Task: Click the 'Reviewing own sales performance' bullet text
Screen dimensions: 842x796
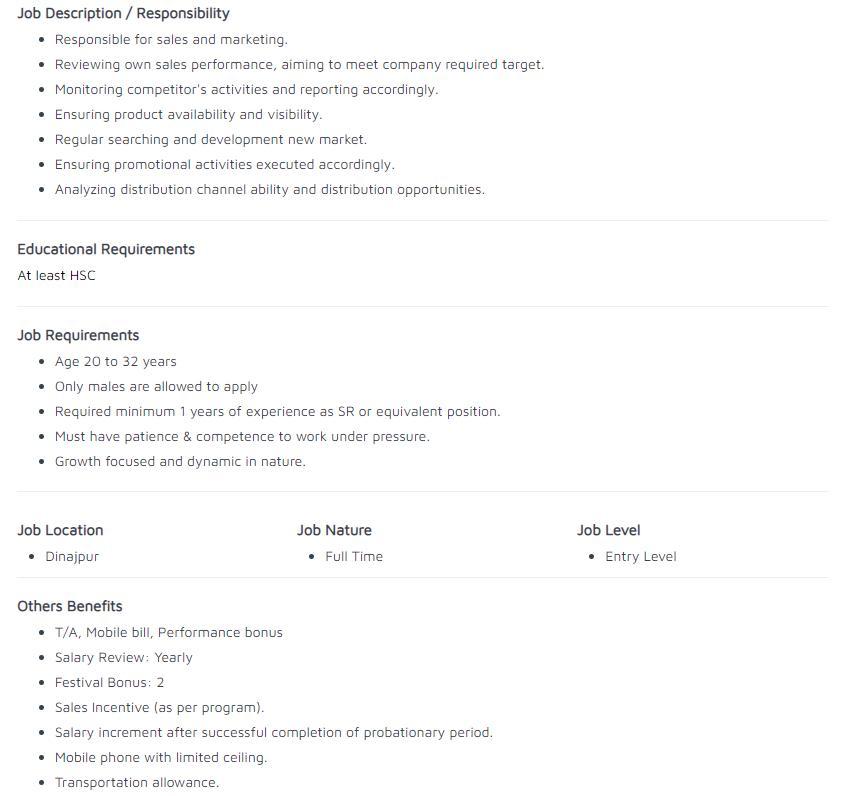Action: [300, 64]
